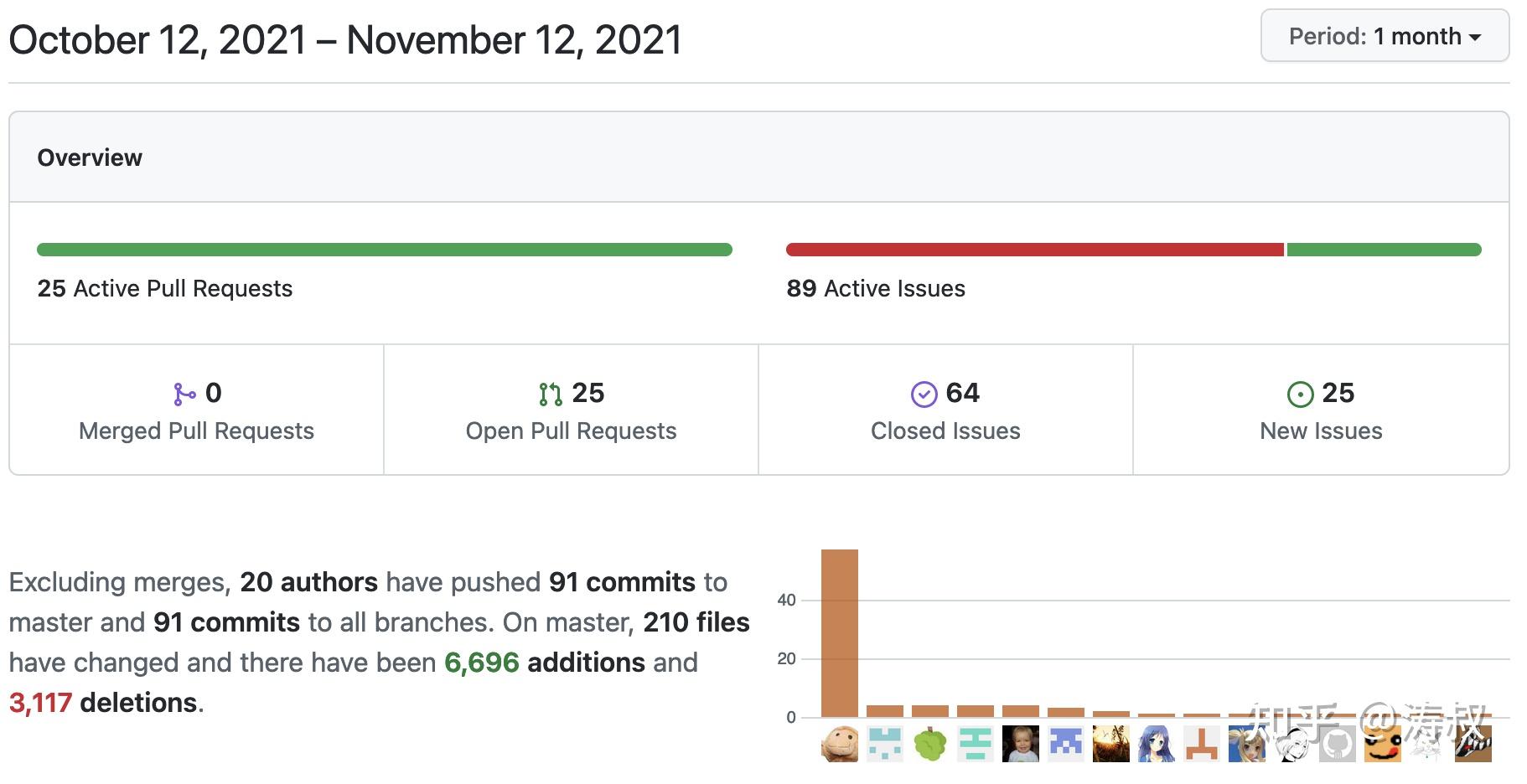View the 25 Open Pull Requests list
Image resolution: width=1527 pixels, height=784 pixels.
(571, 431)
